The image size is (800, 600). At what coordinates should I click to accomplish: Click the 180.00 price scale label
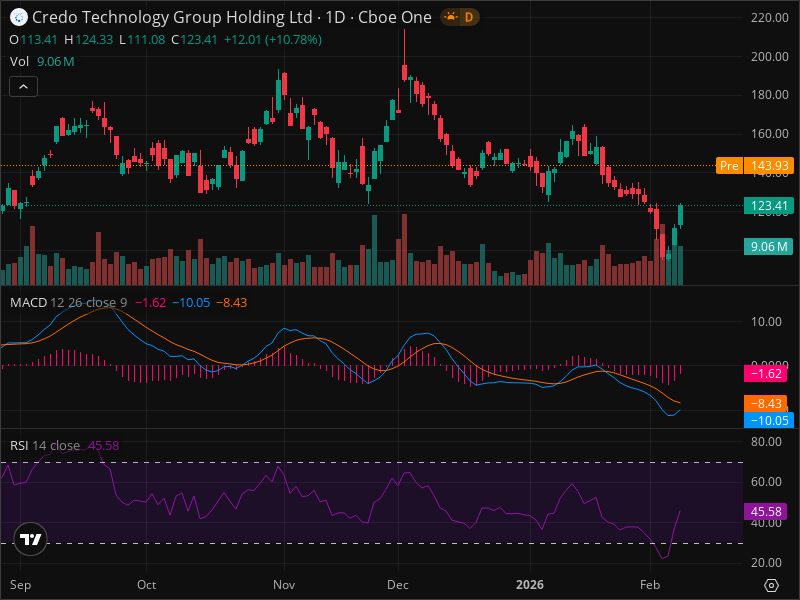click(x=769, y=94)
